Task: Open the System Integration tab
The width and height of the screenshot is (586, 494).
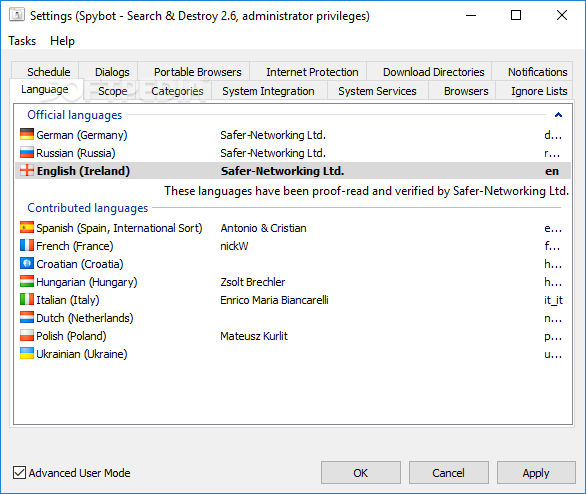Action: (x=268, y=91)
